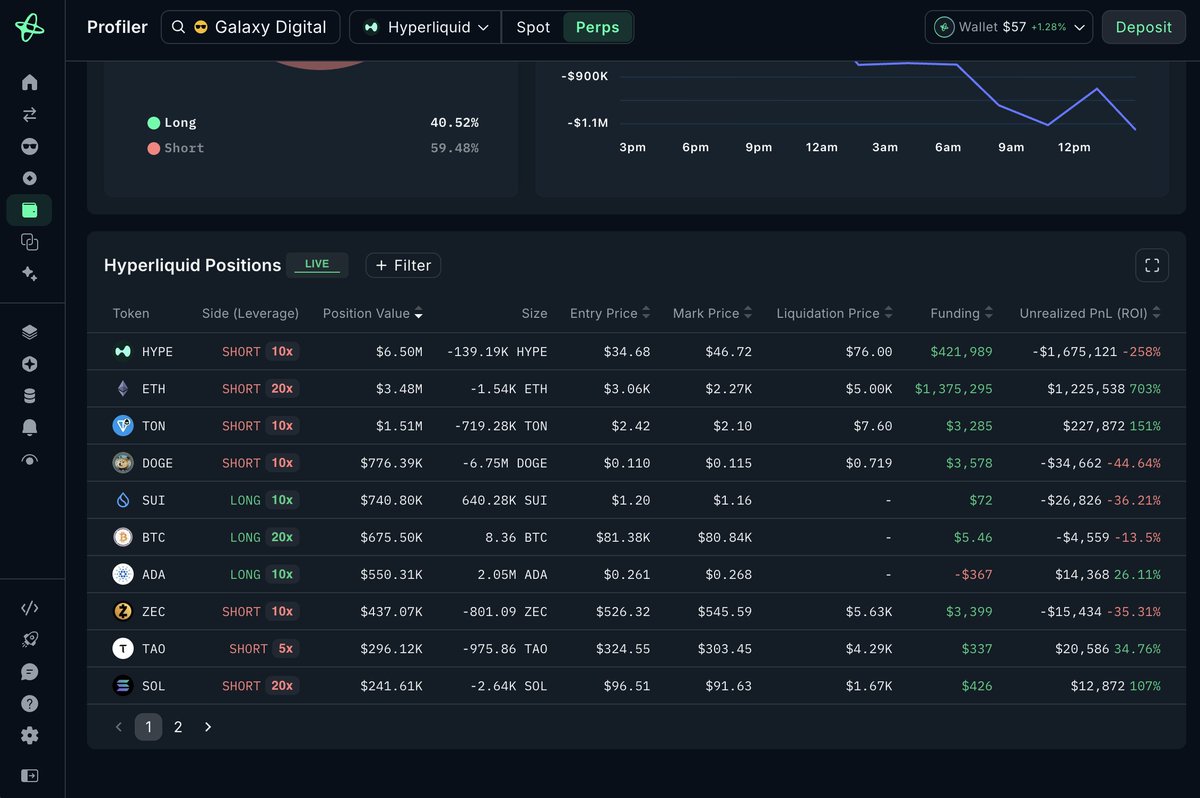Screen dimensions: 1200x798
Task: Sort by Unrealized PnL (ROI) column
Action: click(x=1090, y=313)
